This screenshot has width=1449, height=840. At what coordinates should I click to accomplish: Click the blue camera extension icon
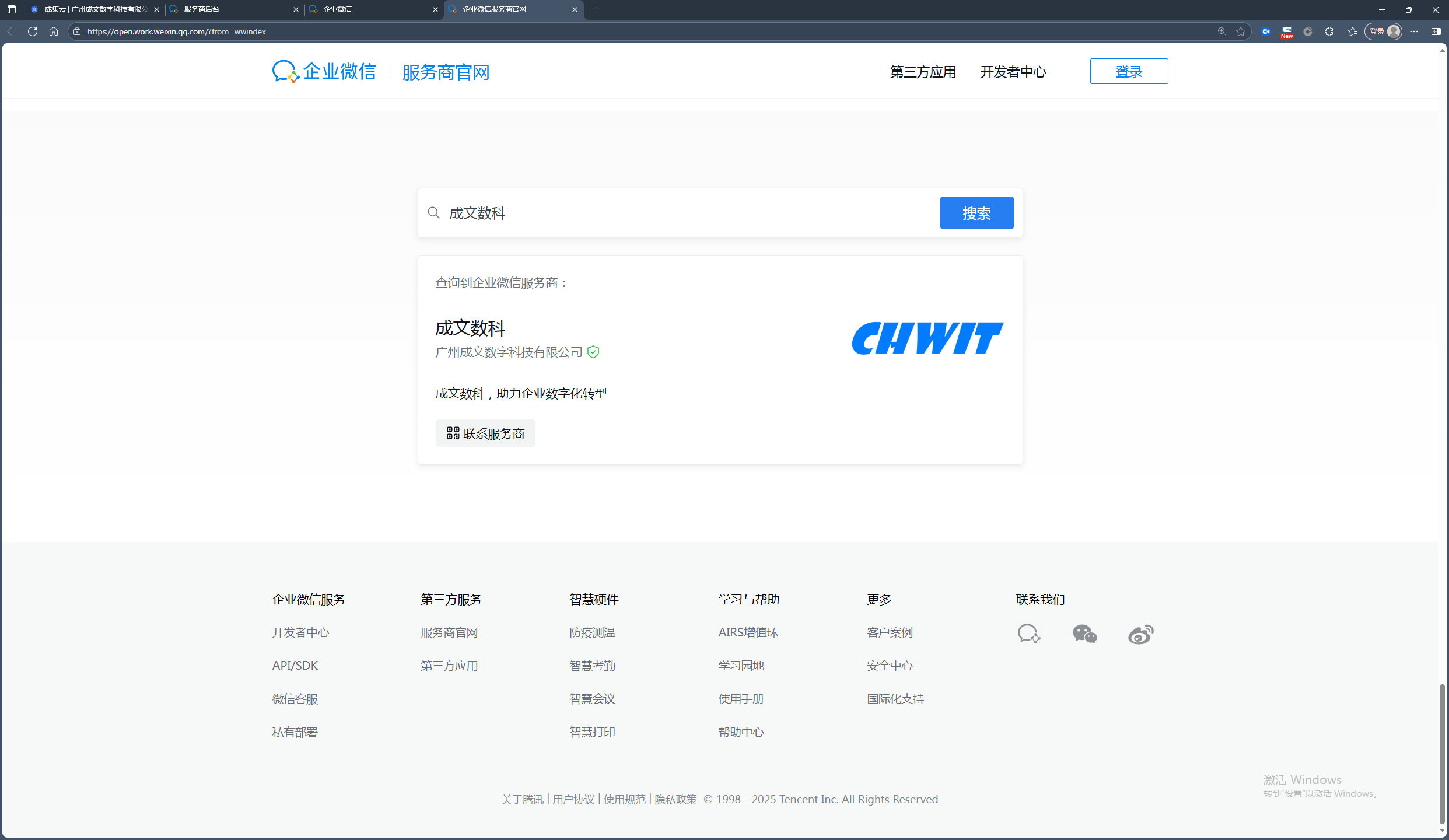tap(1266, 32)
